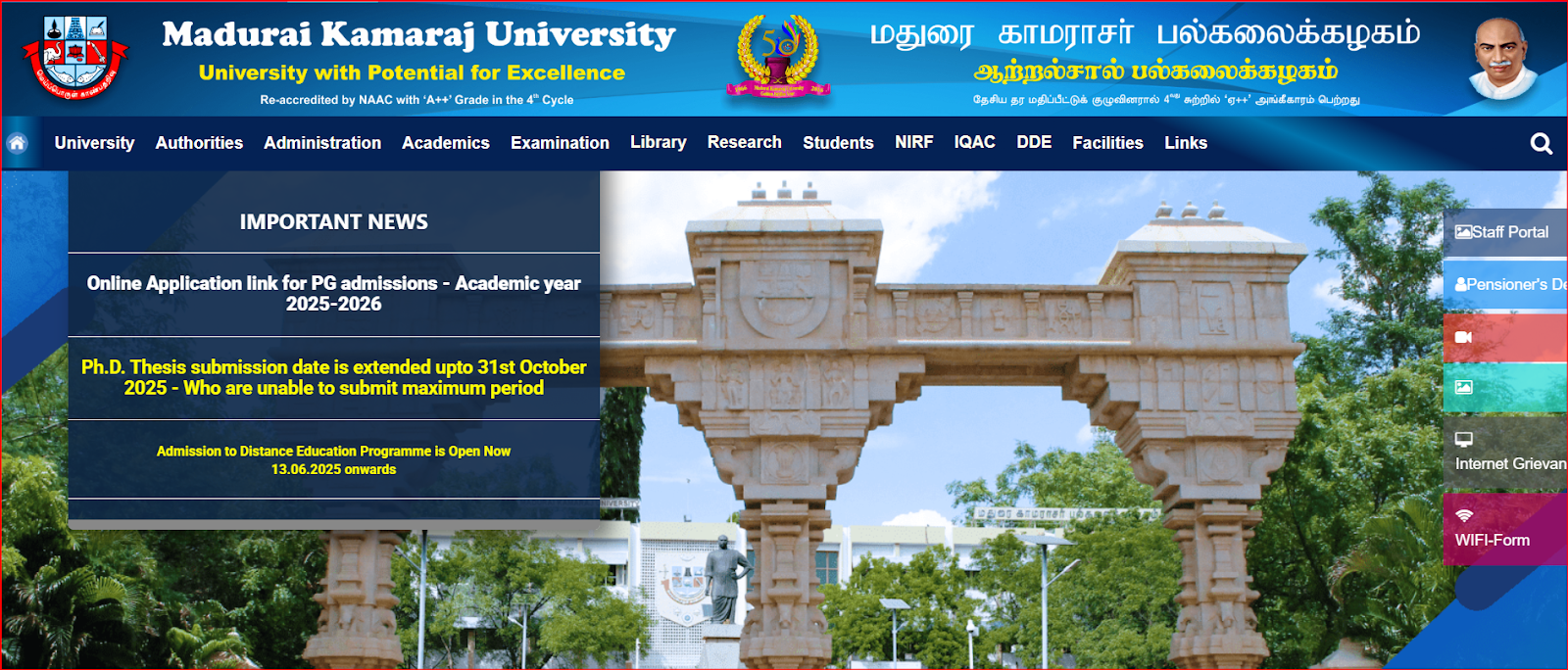Click 'University with Potential for Excellence' tagline
The width and height of the screenshot is (1568, 670).
(x=412, y=72)
